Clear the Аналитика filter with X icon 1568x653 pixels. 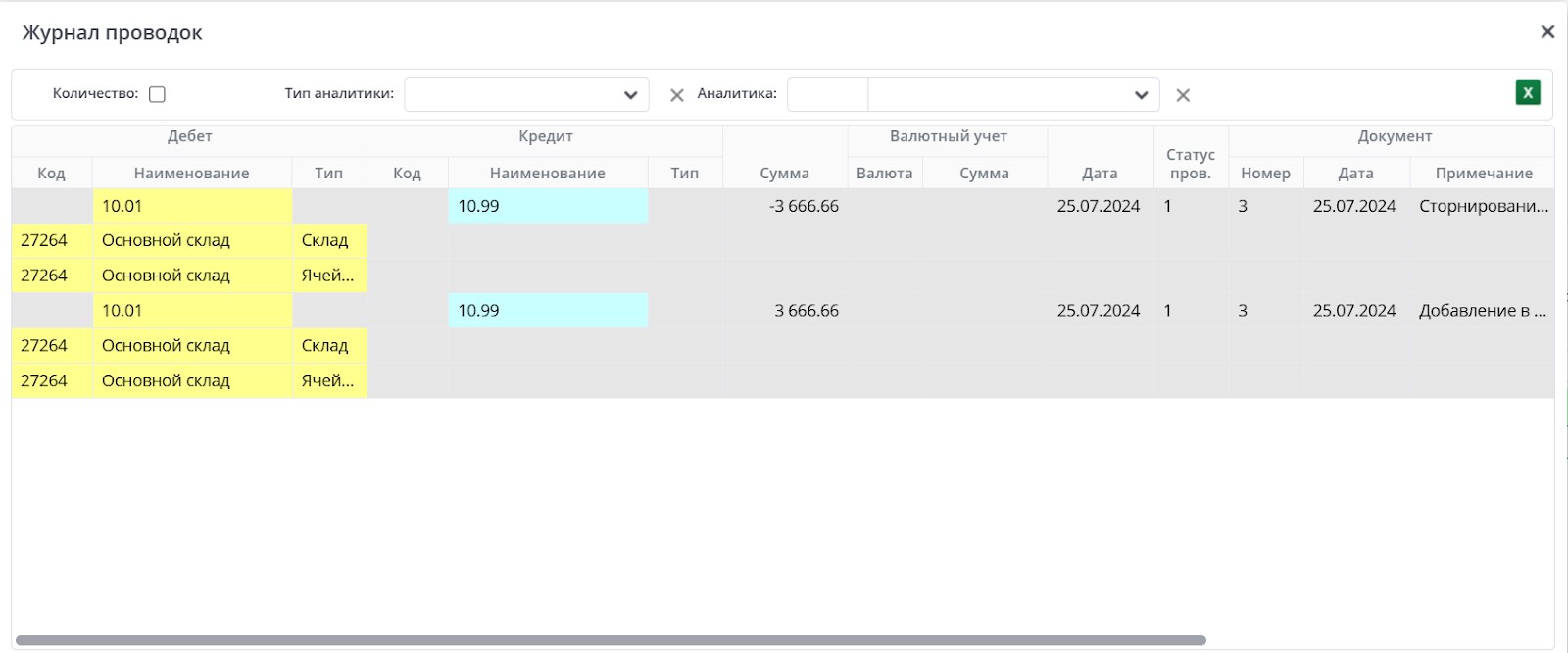pyautogui.click(x=1183, y=95)
